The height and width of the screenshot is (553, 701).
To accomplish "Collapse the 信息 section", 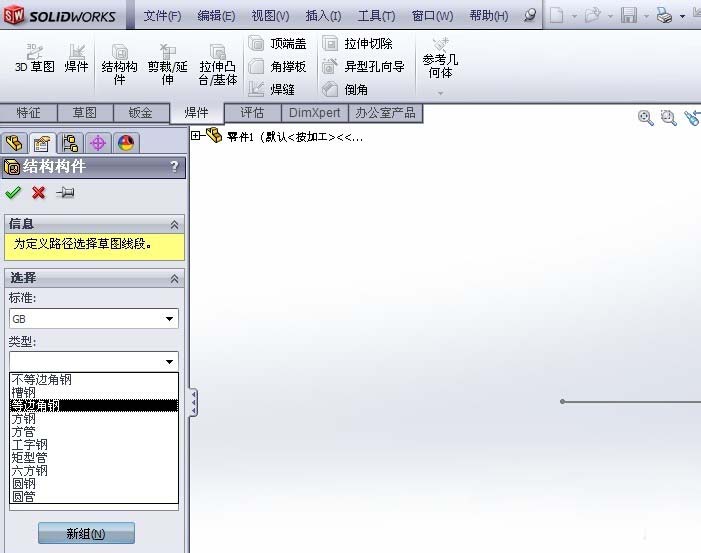I will tap(174, 224).
